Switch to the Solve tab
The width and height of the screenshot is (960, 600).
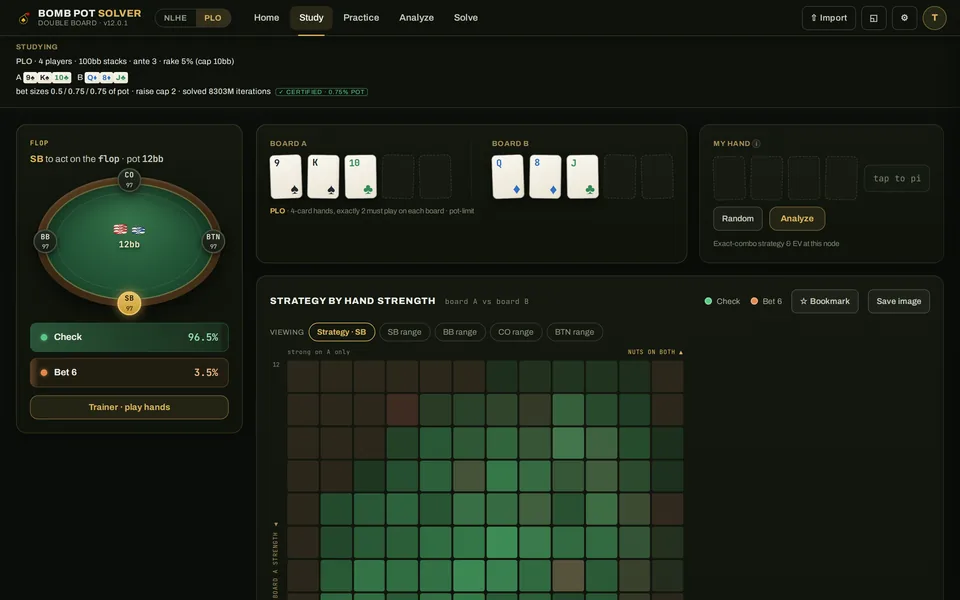[x=465, y=18]
